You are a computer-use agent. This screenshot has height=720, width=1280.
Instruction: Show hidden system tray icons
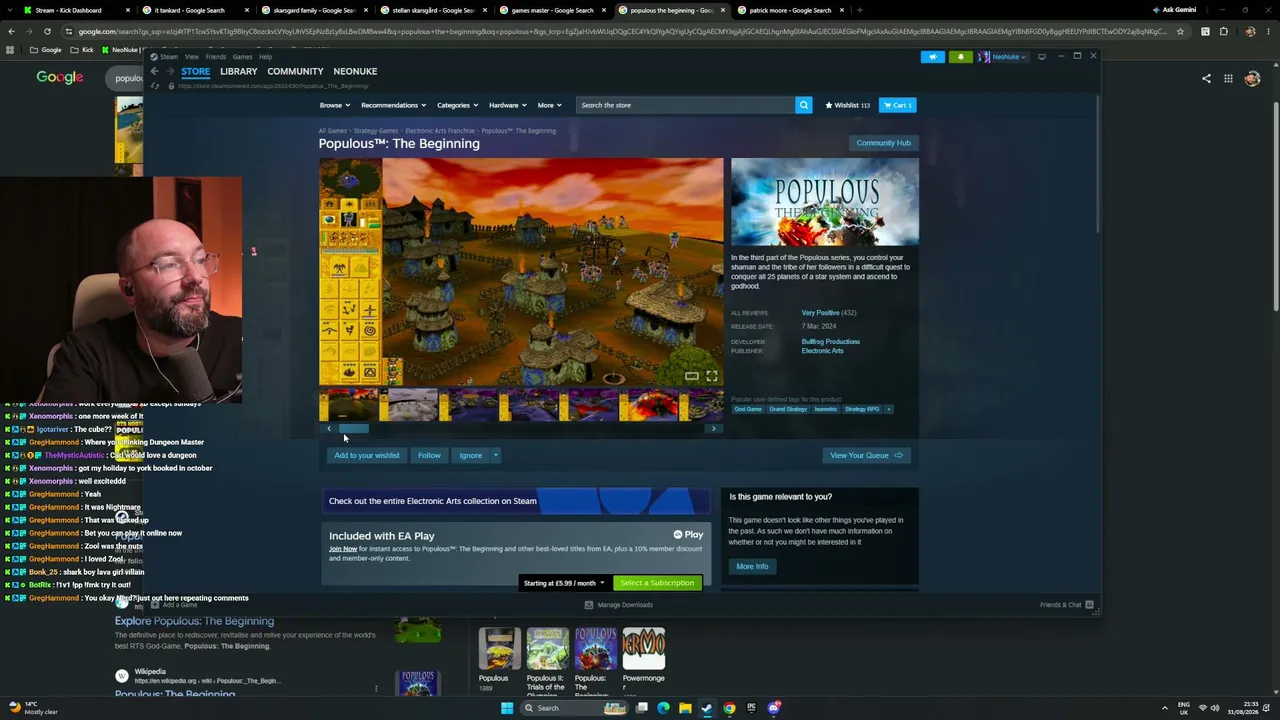pos(1164,708)
